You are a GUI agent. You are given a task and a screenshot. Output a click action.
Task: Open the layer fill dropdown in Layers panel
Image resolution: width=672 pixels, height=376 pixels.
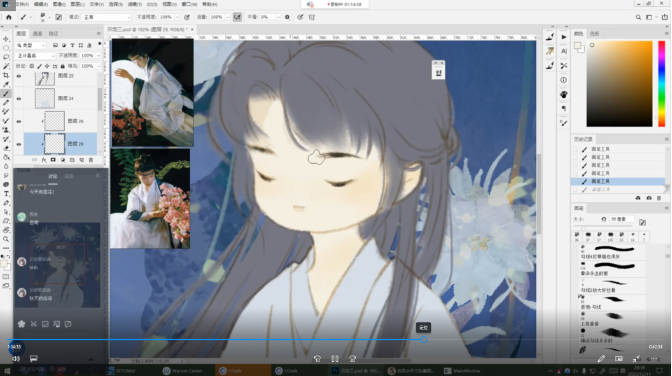[x=98, y=66]
